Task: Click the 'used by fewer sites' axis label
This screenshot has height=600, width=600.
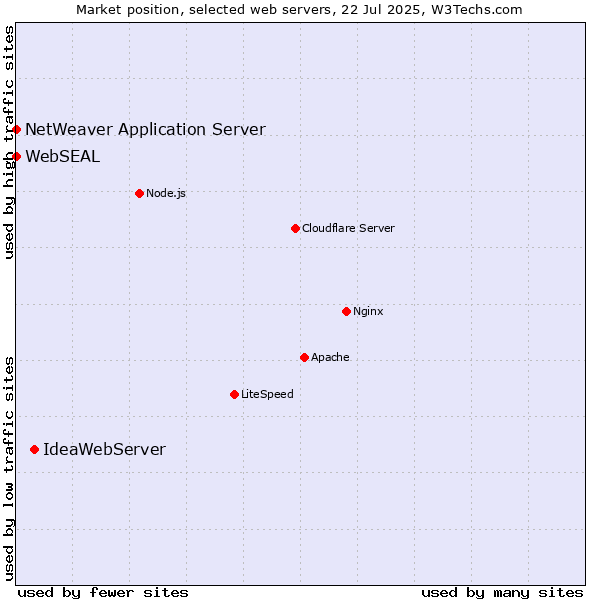Action: click(103, 593)
